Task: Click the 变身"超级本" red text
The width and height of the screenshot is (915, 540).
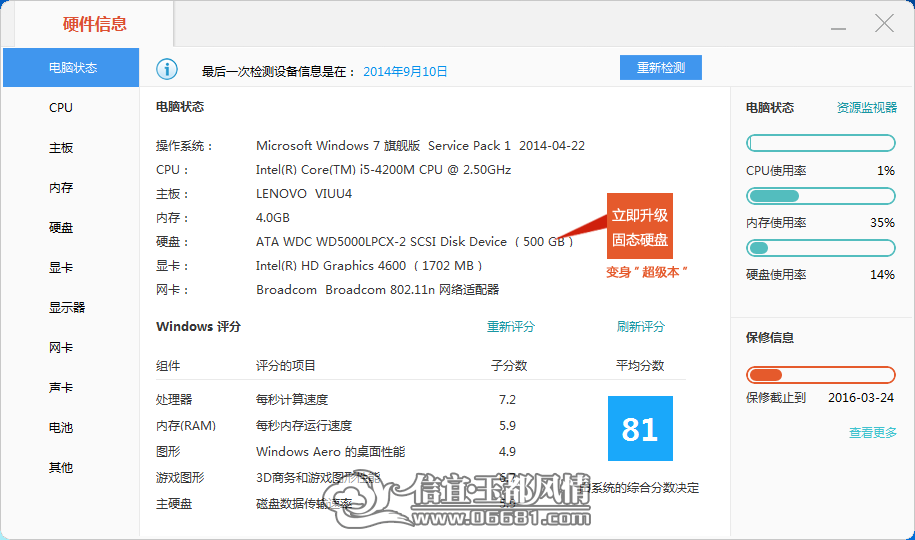Action: point(647,272)
